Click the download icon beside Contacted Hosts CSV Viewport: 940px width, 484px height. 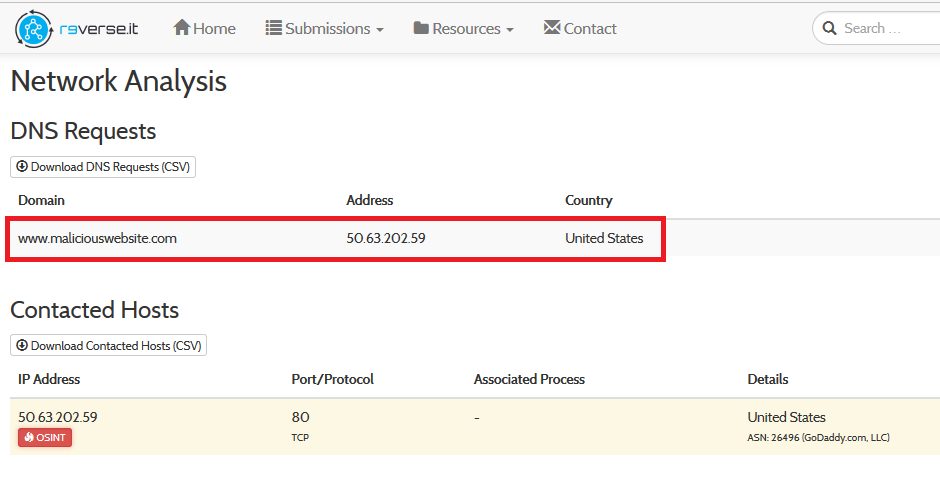click(x=22, y=346)
